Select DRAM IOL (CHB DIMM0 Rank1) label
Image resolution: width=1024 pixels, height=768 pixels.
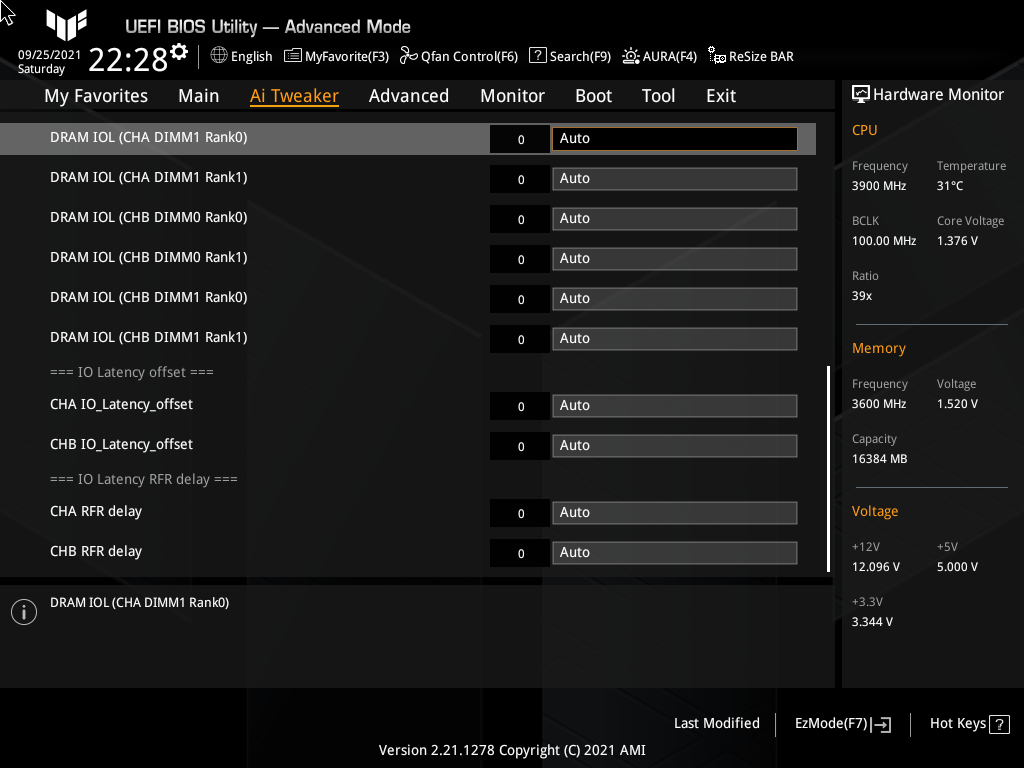pyautogui.click(x=149, y=257)
